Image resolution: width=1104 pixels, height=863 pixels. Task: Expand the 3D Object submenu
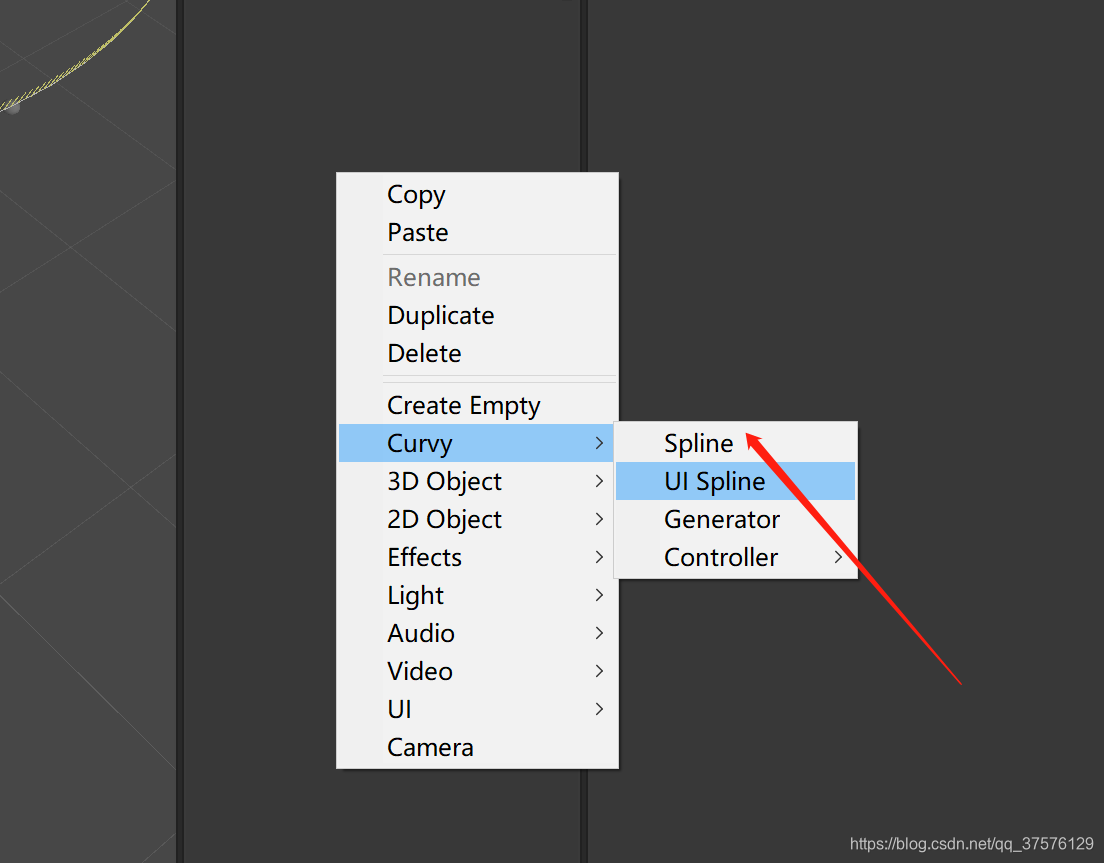point(444,481)
